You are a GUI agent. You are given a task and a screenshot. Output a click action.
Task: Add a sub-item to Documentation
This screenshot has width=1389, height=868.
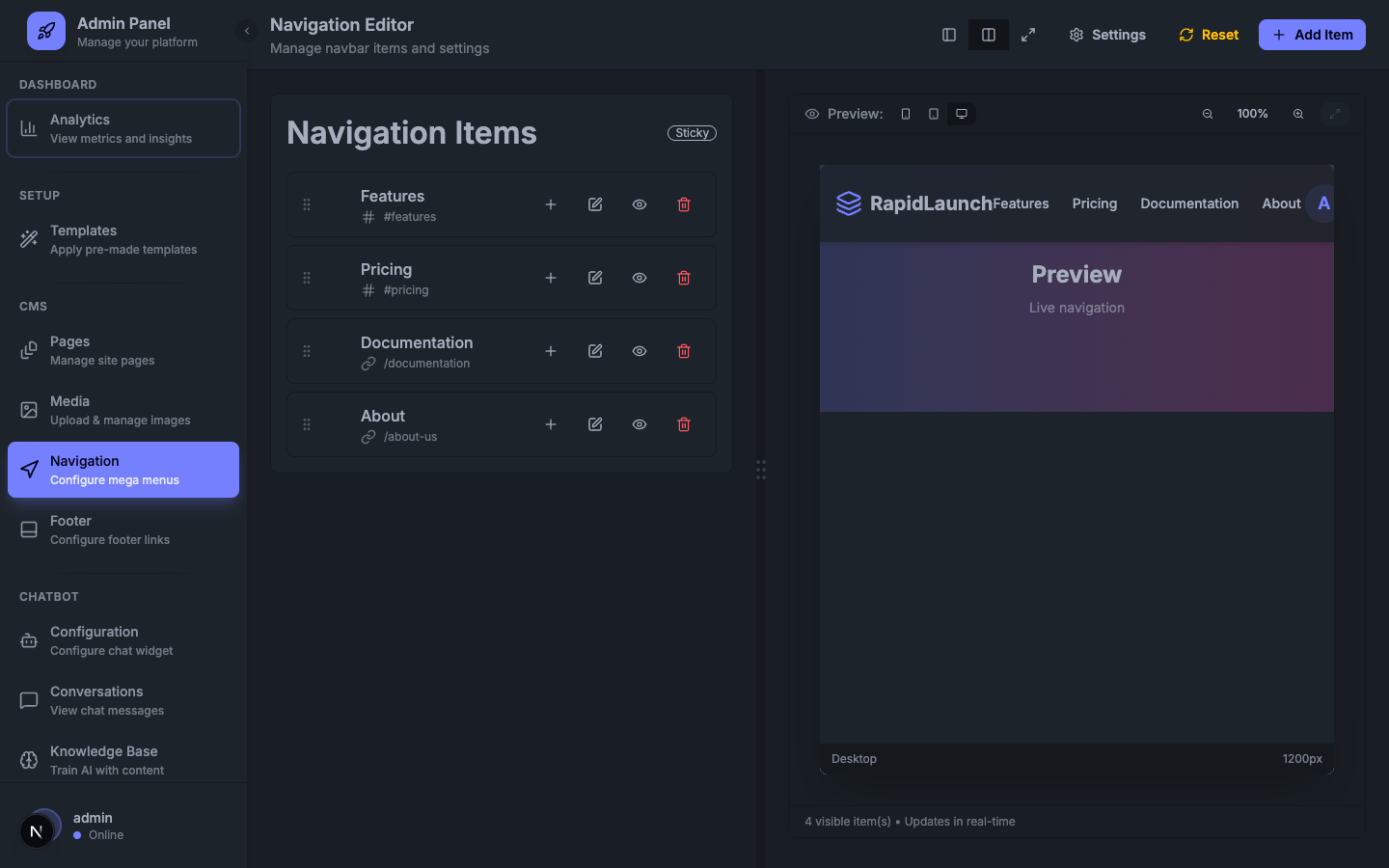pyautogui.click(x=551, y=351)
